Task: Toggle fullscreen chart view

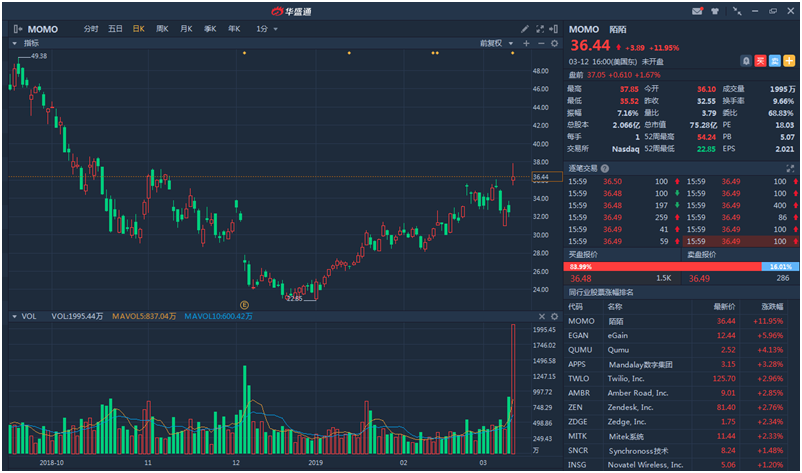Action: (x=540, y=29)
